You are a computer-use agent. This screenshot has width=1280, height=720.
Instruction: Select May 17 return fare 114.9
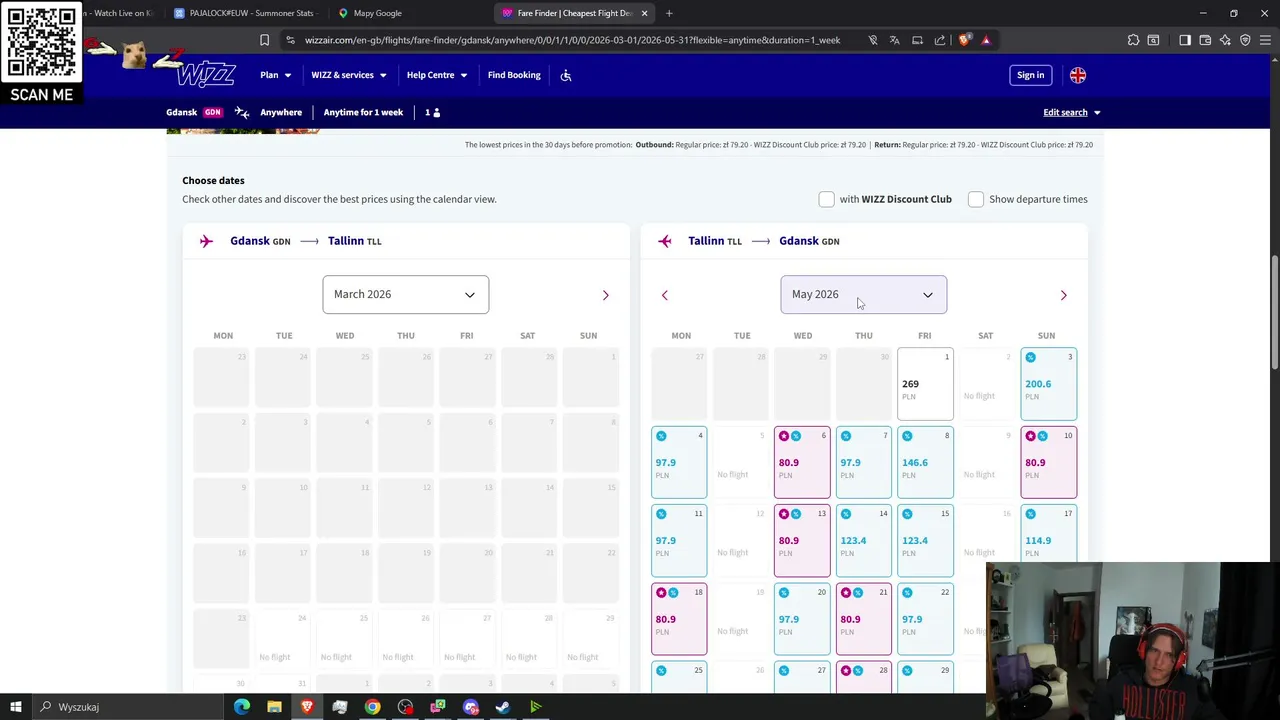[1049, 535]
